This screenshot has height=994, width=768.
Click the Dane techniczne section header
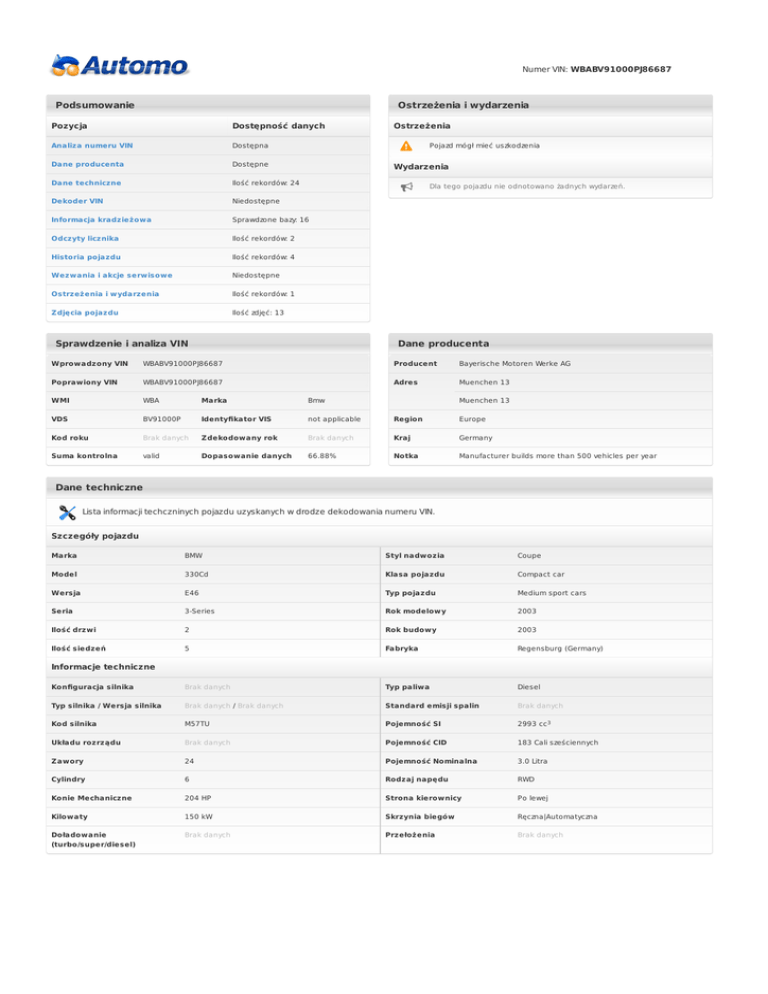click(x=99, y=486)
